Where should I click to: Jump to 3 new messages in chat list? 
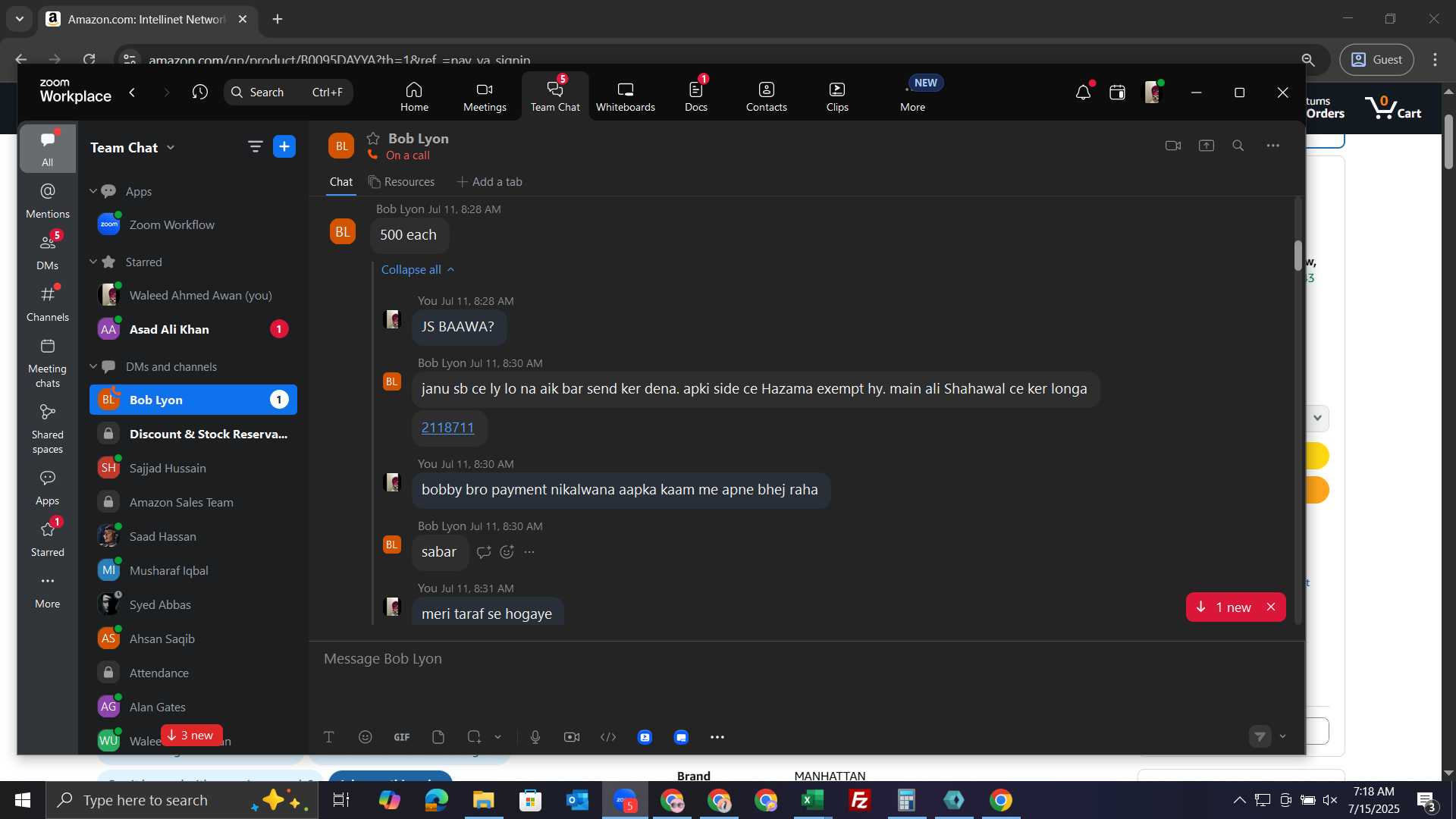pyautogui.click(x=191, y=735)
